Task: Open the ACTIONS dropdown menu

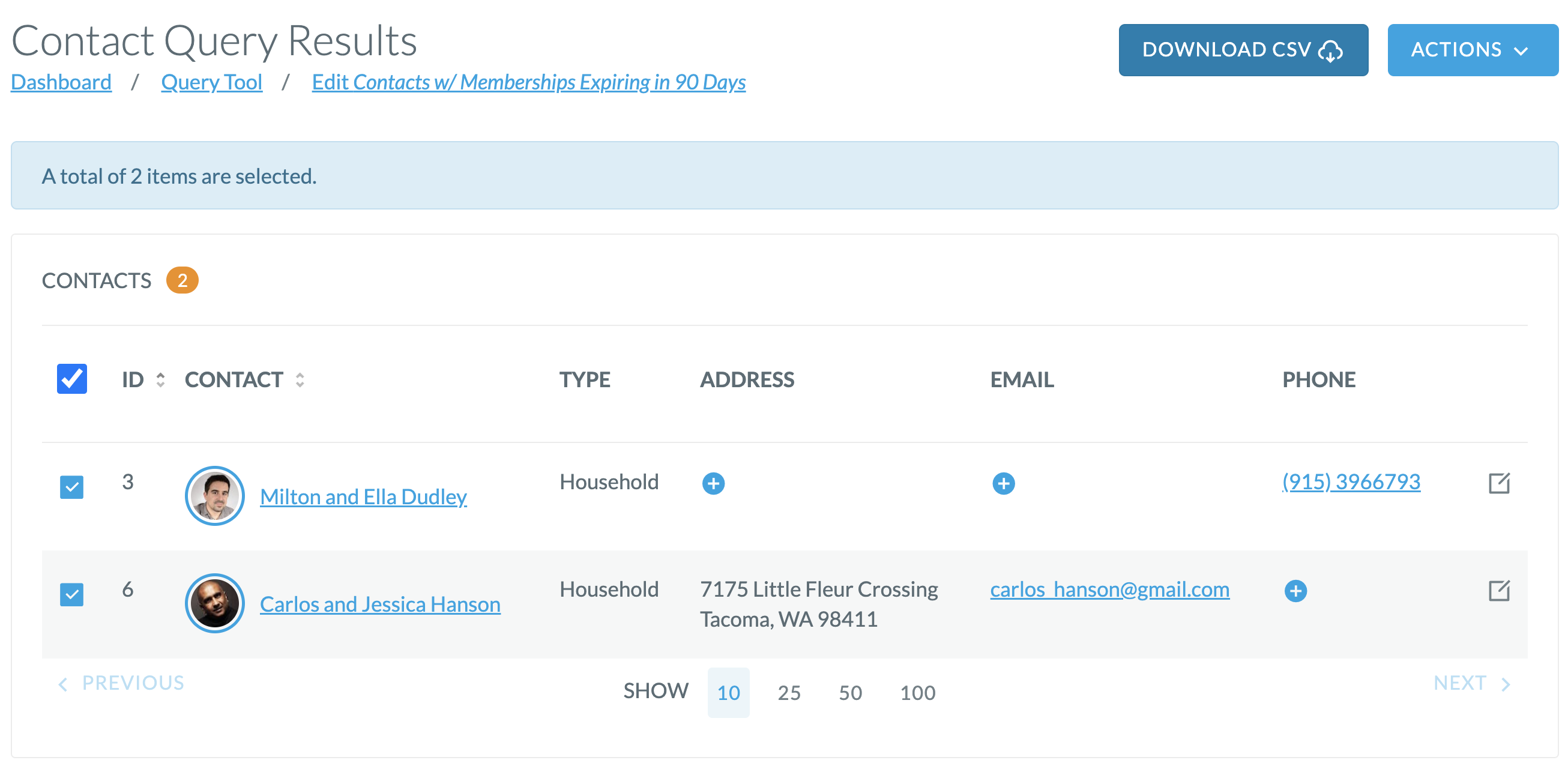Action: (1472, 50)
